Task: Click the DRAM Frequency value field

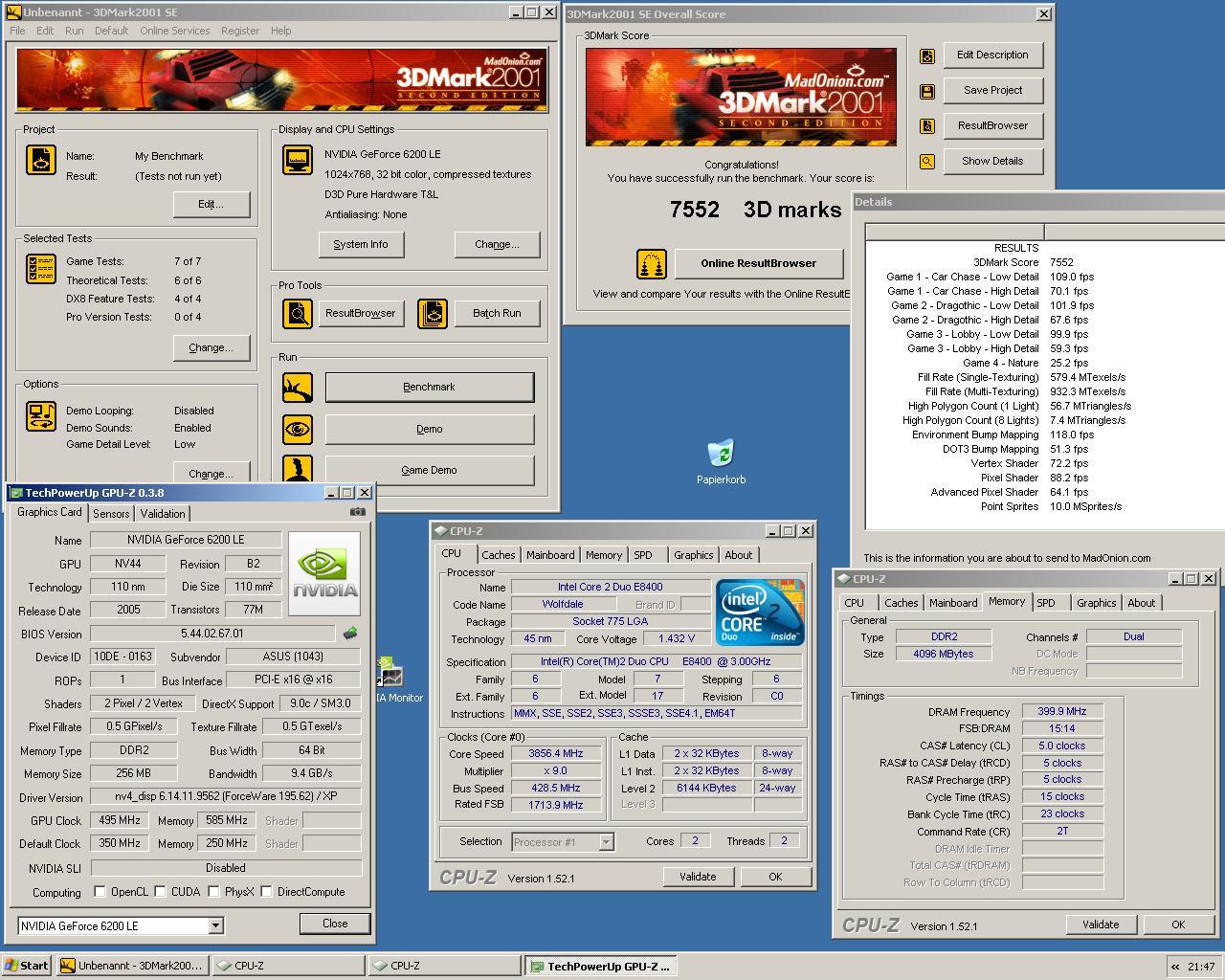Action: [x=1062, y=712]
